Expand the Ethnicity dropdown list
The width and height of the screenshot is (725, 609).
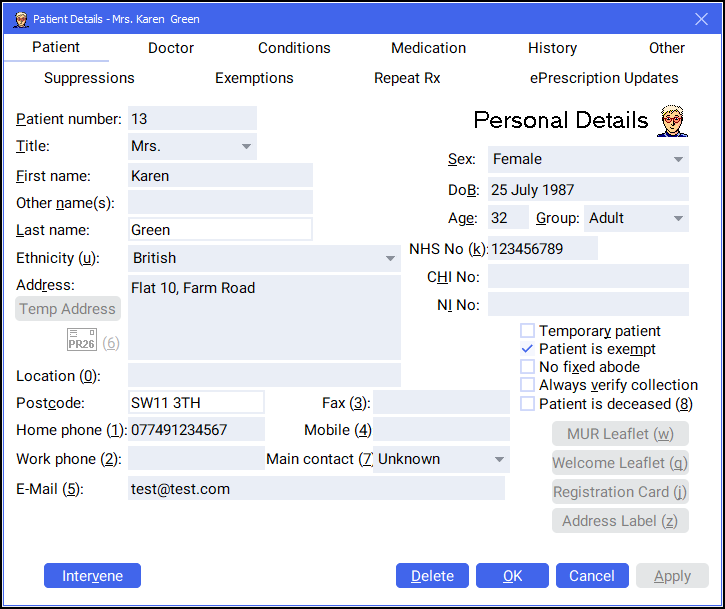click(390, 259)
